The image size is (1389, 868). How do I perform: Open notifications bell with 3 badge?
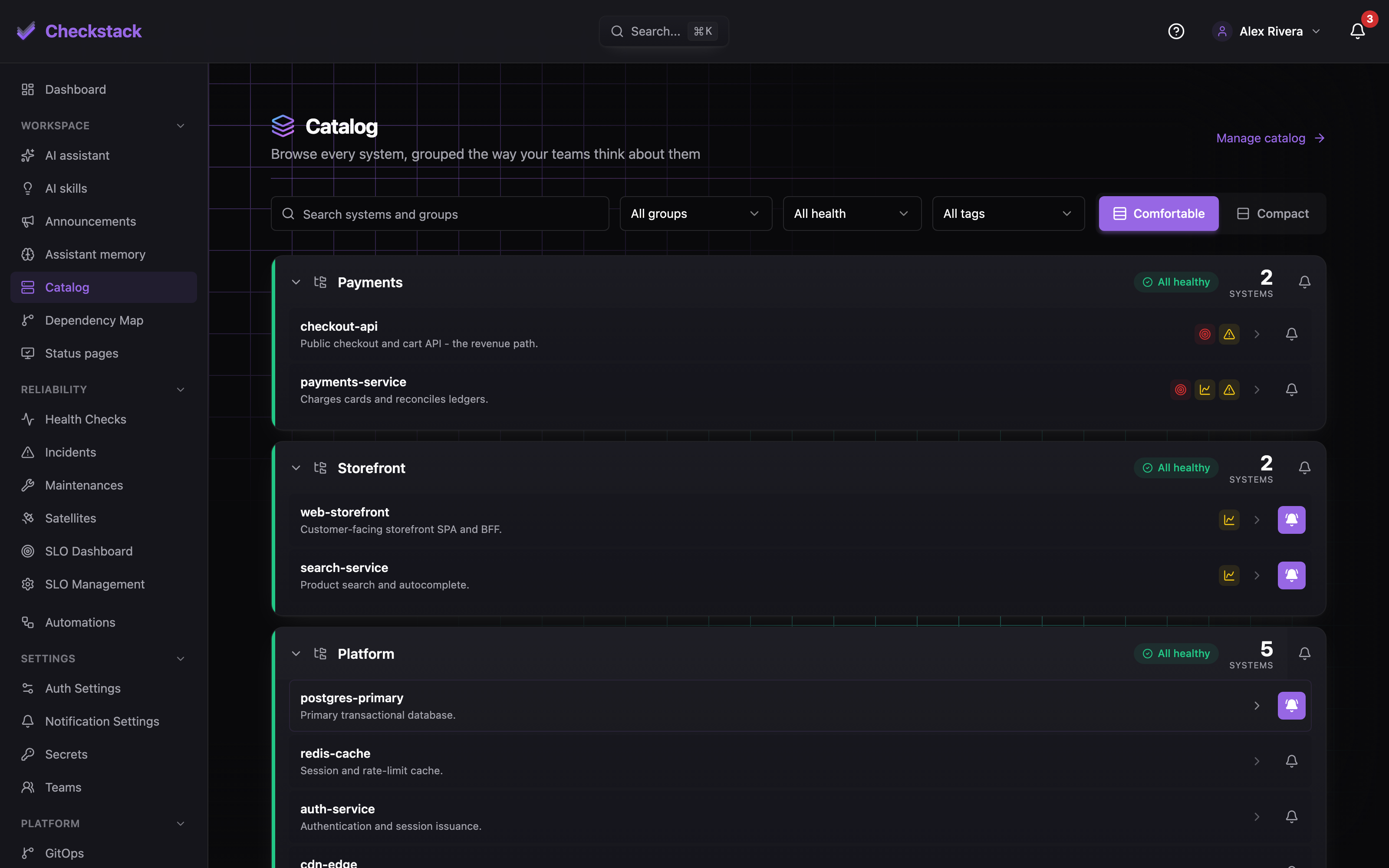[x=1357, y=31]
